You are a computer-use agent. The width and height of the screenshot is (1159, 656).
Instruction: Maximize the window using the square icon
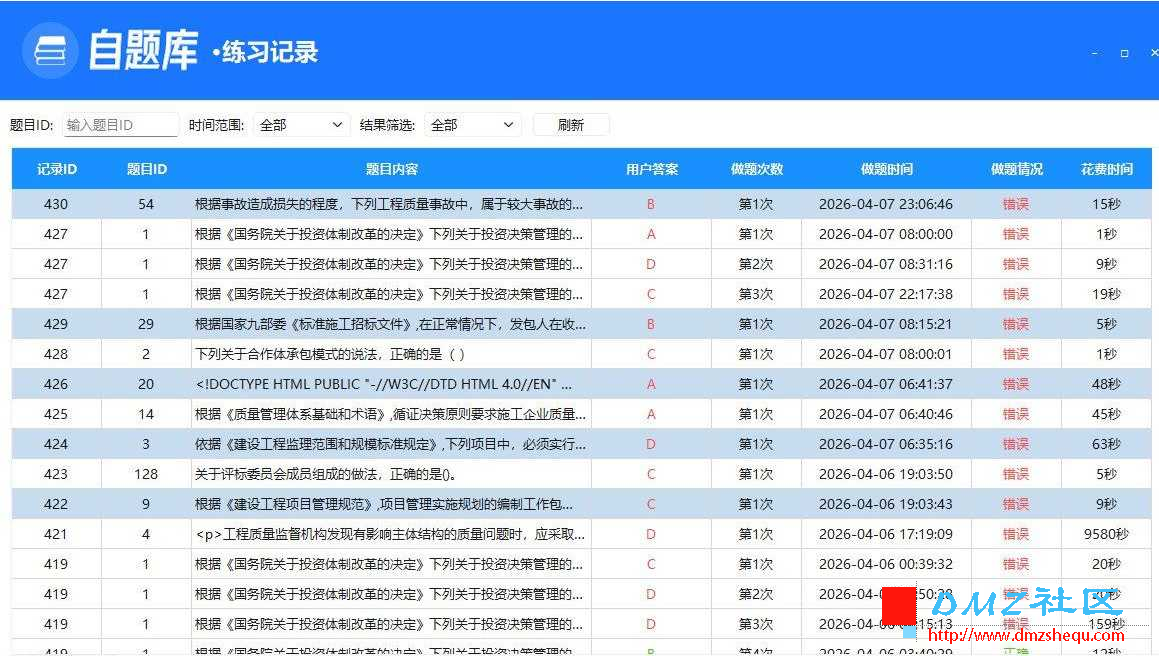coord(1124,53)
